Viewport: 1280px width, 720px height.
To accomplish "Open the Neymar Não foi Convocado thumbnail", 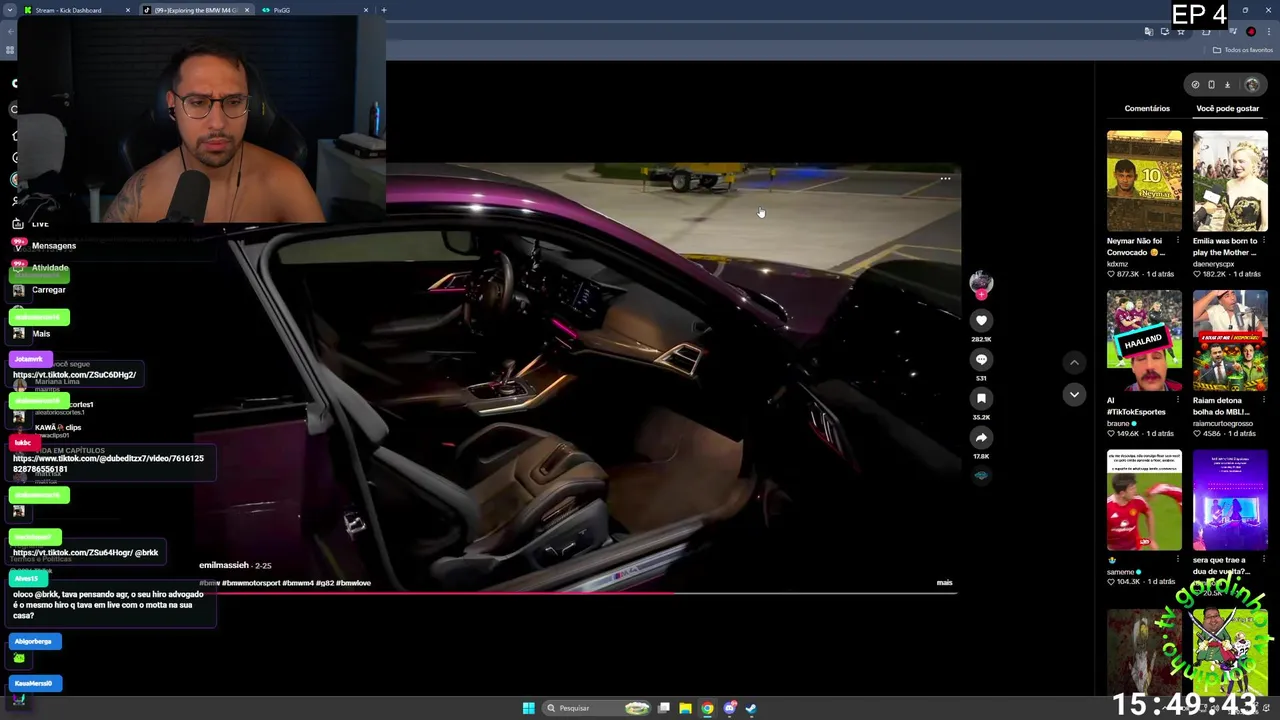I will pos(1144,180).
